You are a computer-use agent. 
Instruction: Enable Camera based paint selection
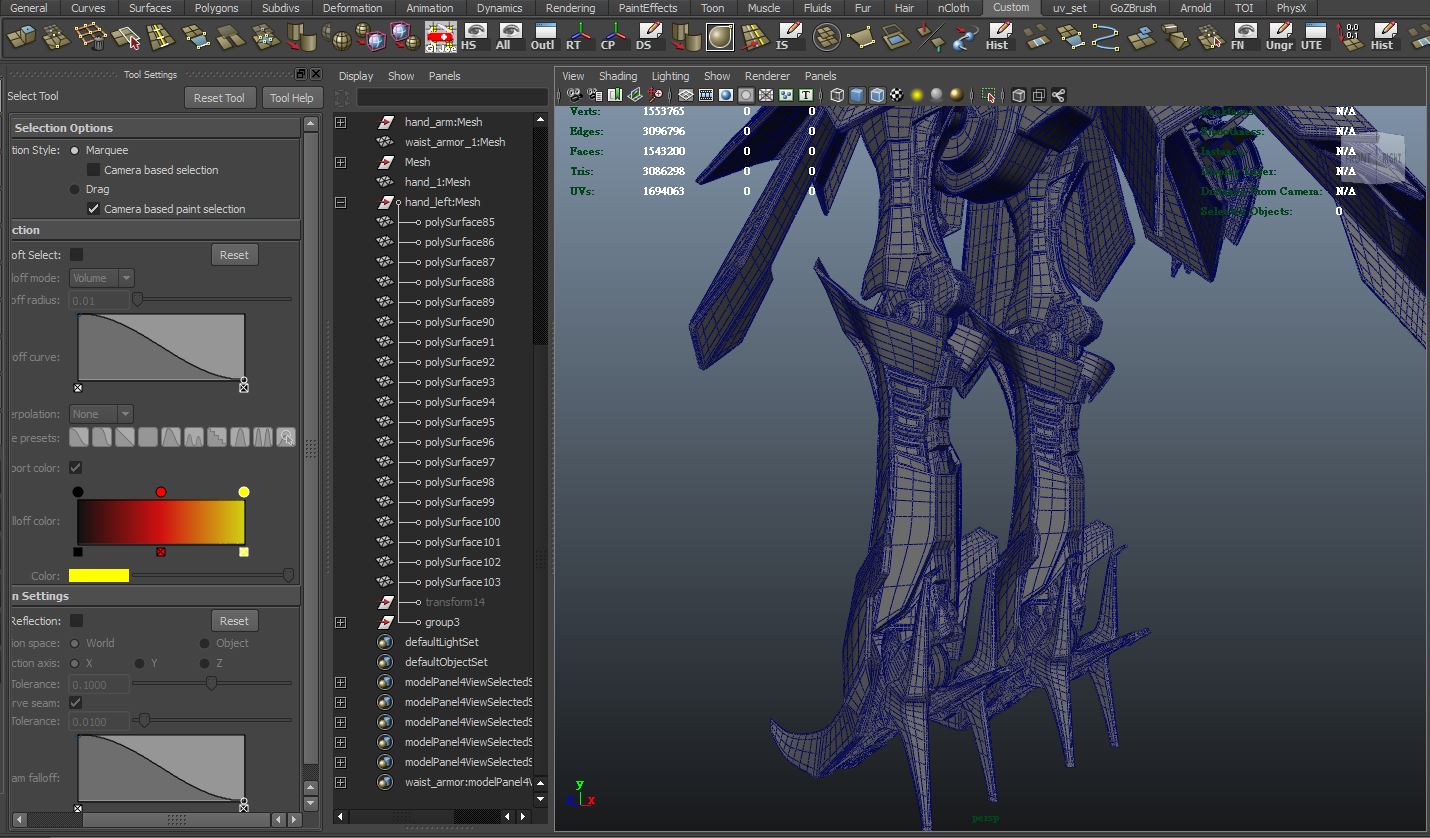[x=93, y=209]
